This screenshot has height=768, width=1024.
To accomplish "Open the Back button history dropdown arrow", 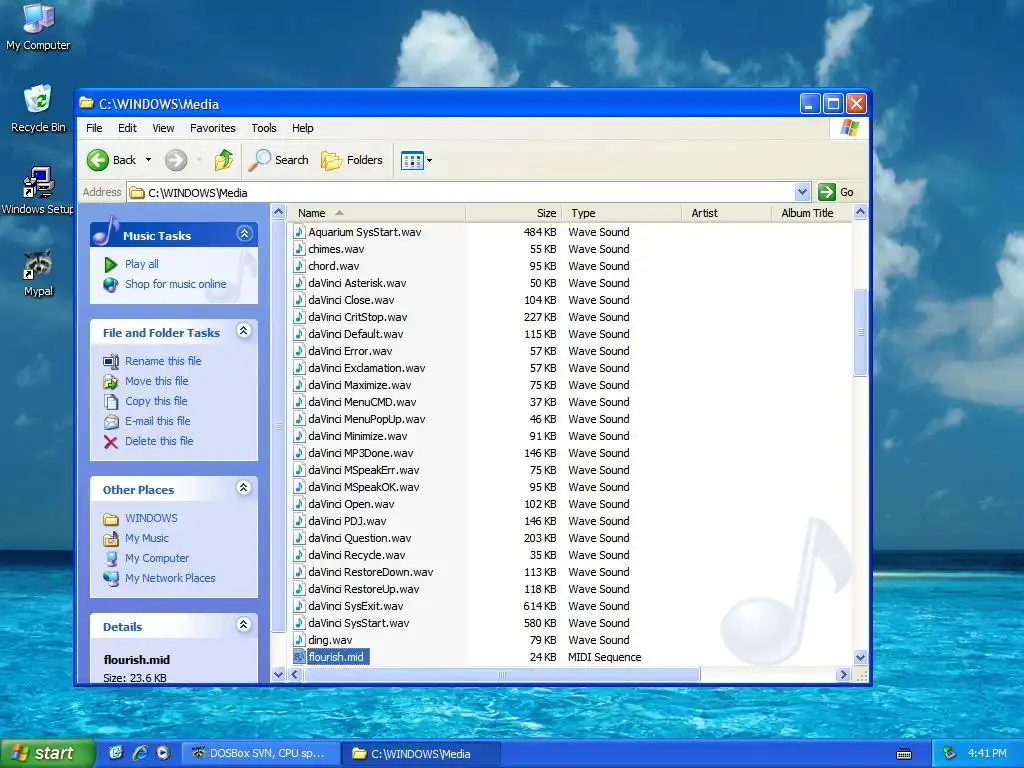I will click(148, 160).
